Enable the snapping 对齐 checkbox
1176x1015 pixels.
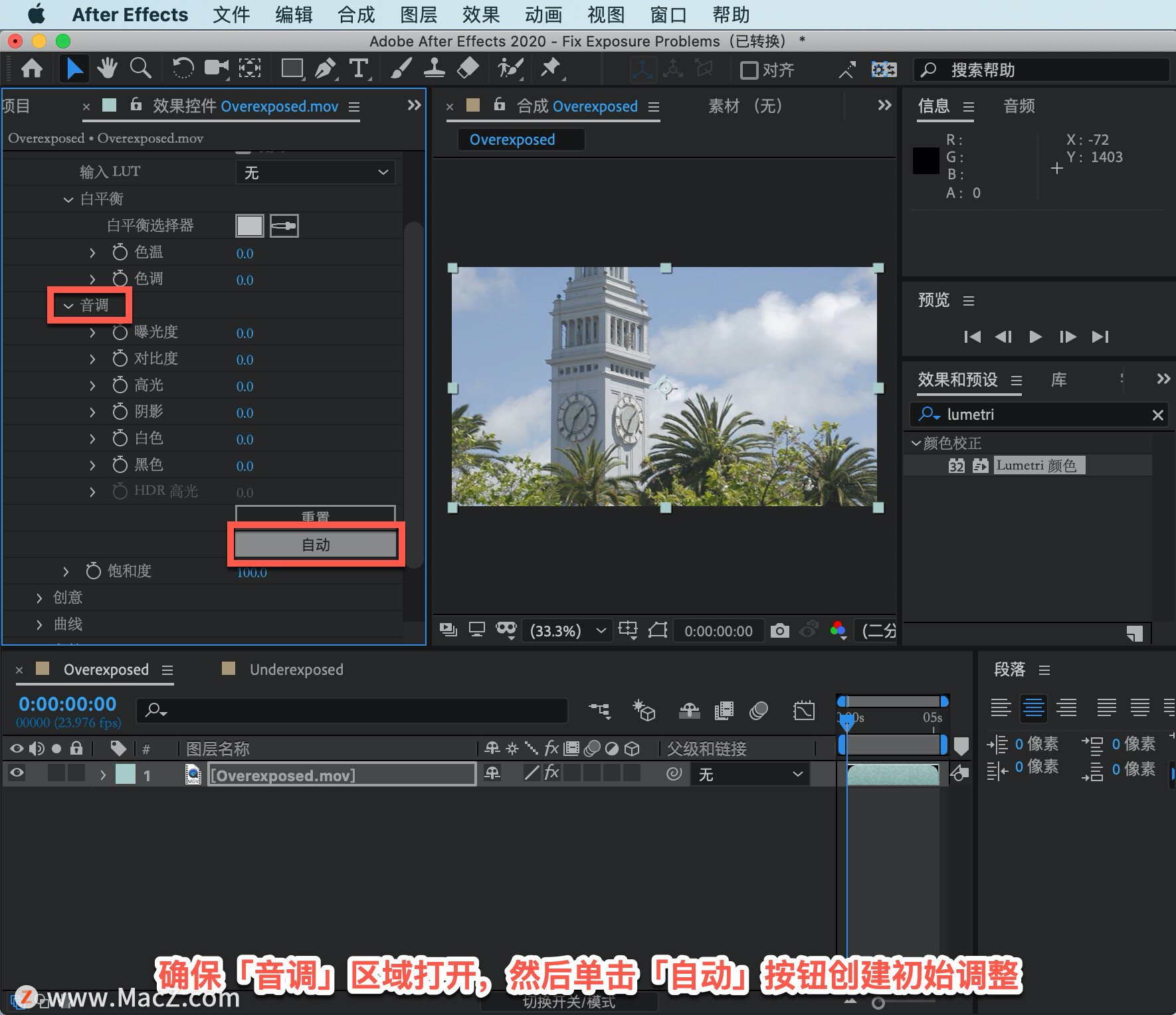pos(749,70)
